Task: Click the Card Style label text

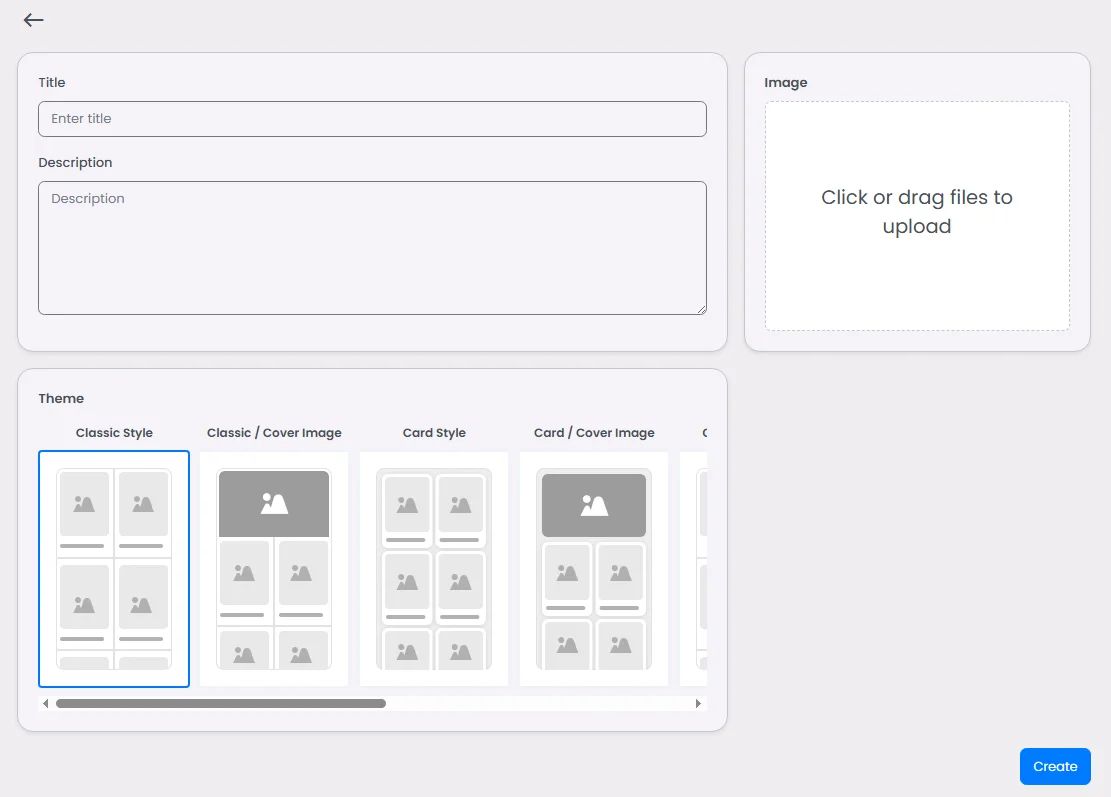Action: pyautogui.click(x=434, y=433)
